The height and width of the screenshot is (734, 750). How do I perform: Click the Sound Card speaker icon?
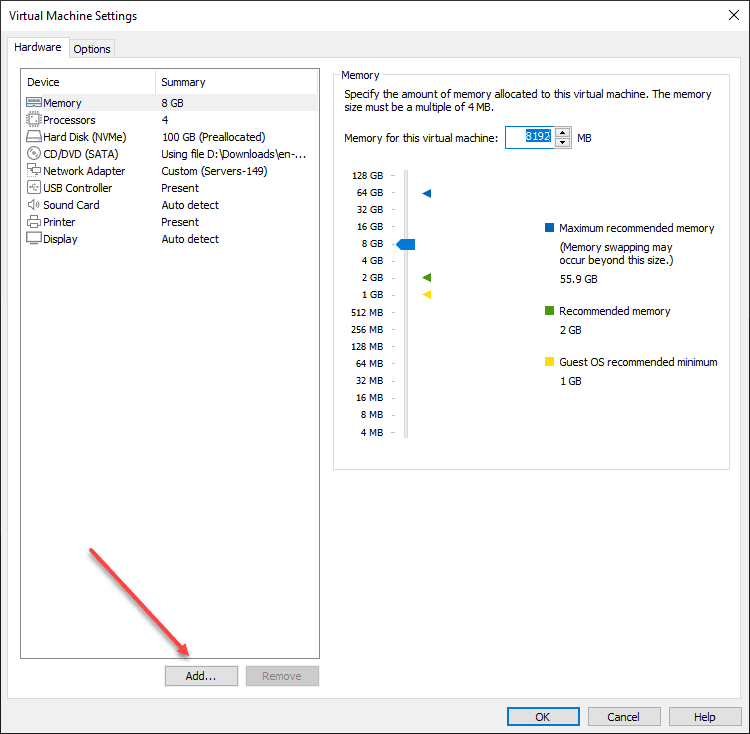(33, 205)
